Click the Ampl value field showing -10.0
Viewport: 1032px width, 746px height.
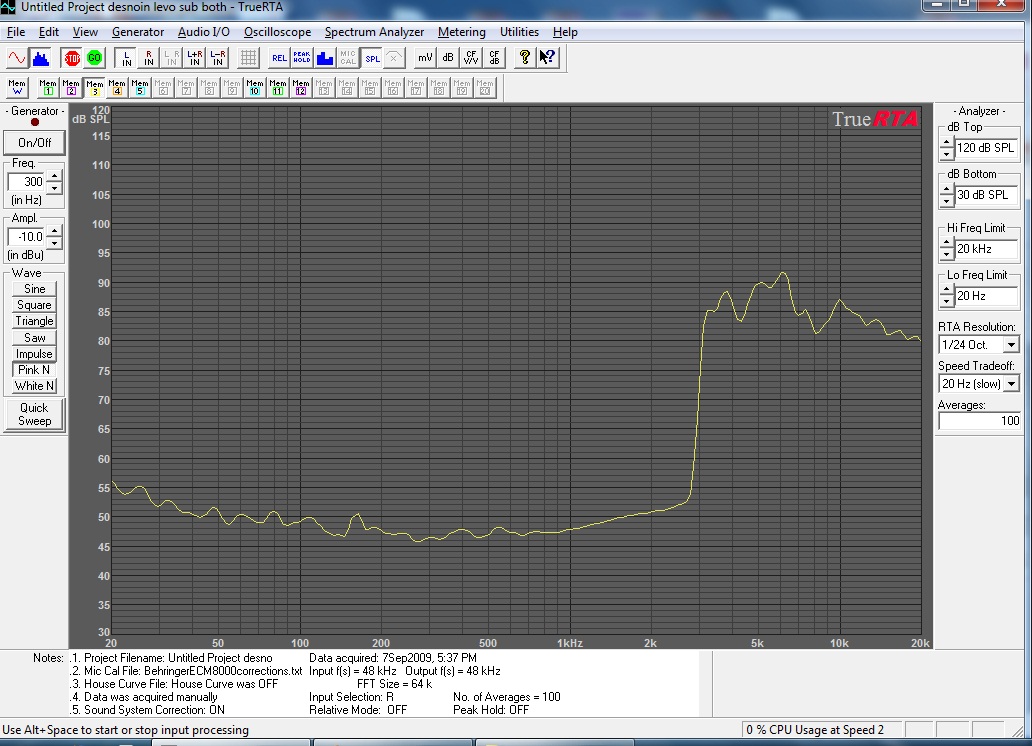[26, 236]
